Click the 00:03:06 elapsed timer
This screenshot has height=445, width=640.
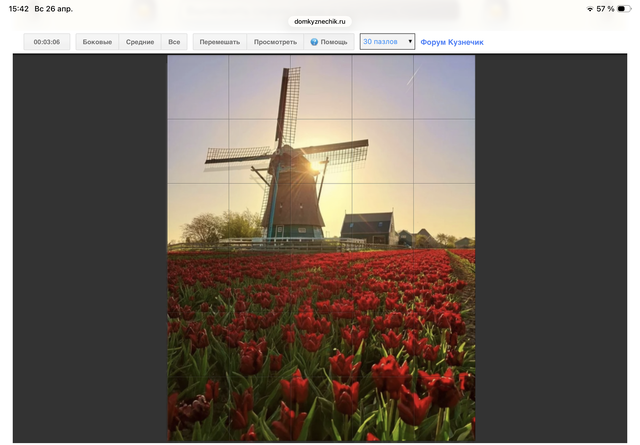[x=47, y=42]
